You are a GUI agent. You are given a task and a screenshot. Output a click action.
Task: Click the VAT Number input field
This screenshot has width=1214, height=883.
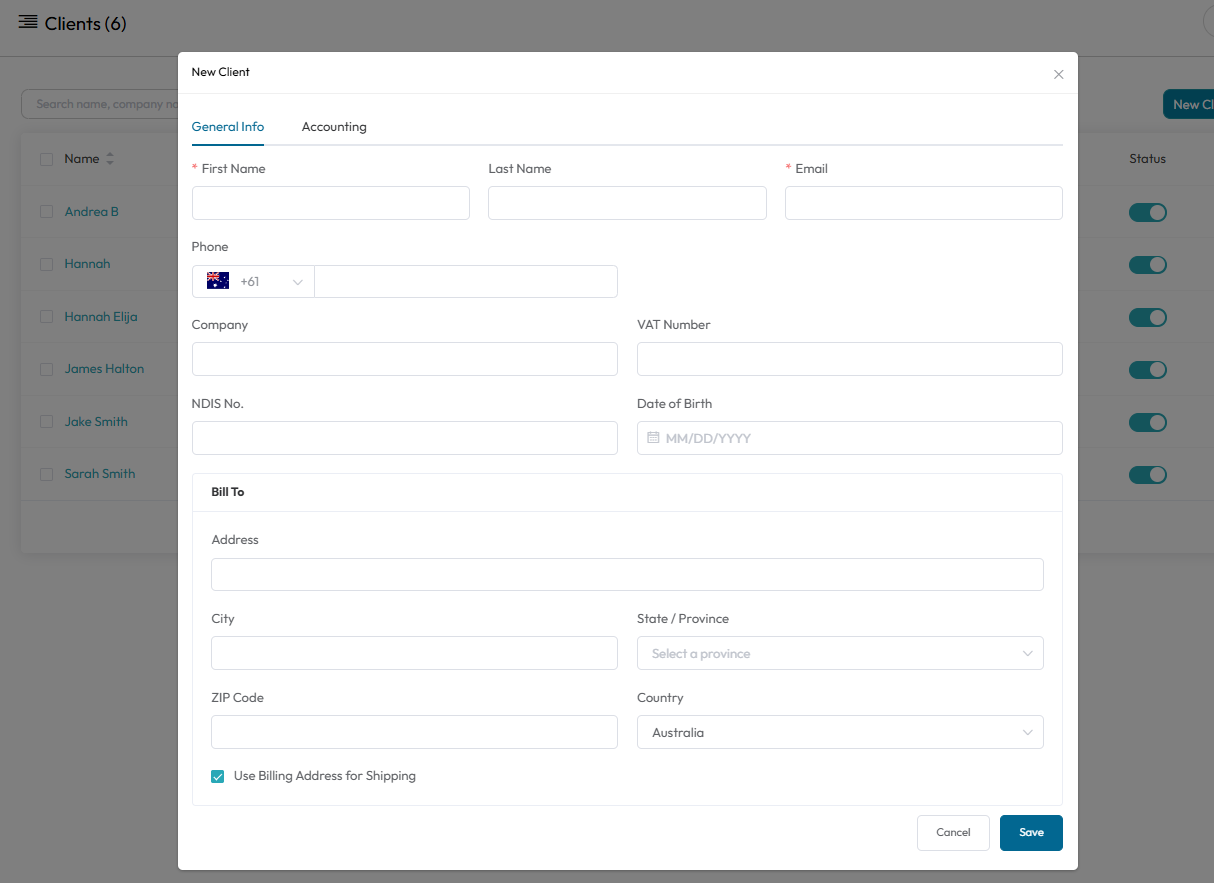850,359
